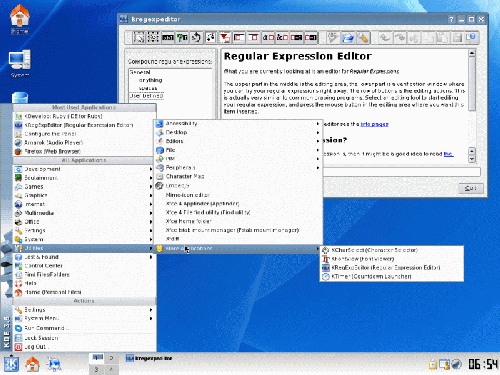
Task: Click the Home folder icon in taskbar
Action: (33, 364)
